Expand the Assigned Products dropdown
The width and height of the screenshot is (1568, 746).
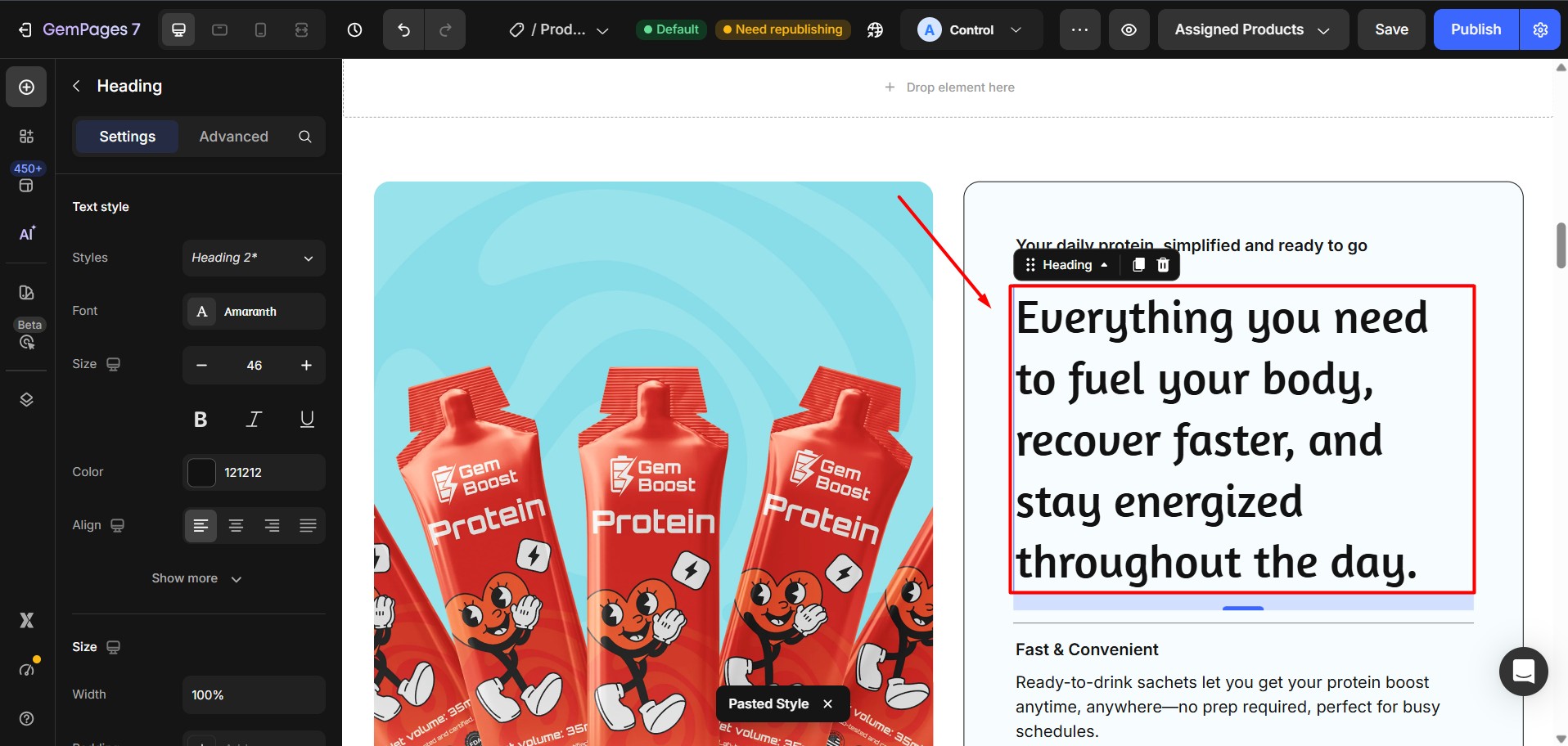[1252, 30]
